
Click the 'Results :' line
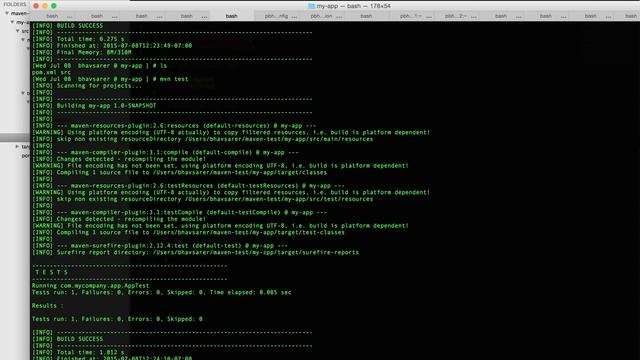click(47, 306)
